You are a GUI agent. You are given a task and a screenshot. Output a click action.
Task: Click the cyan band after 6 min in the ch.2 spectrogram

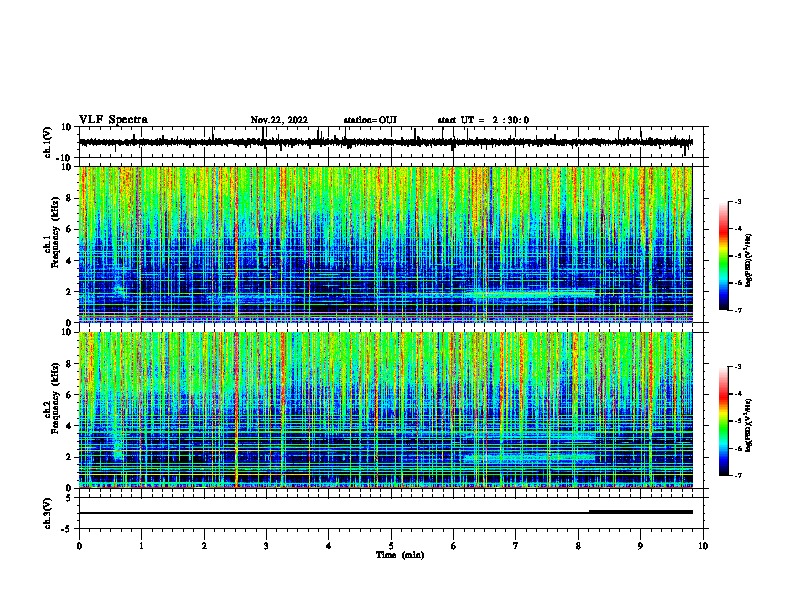click(528, 458)
